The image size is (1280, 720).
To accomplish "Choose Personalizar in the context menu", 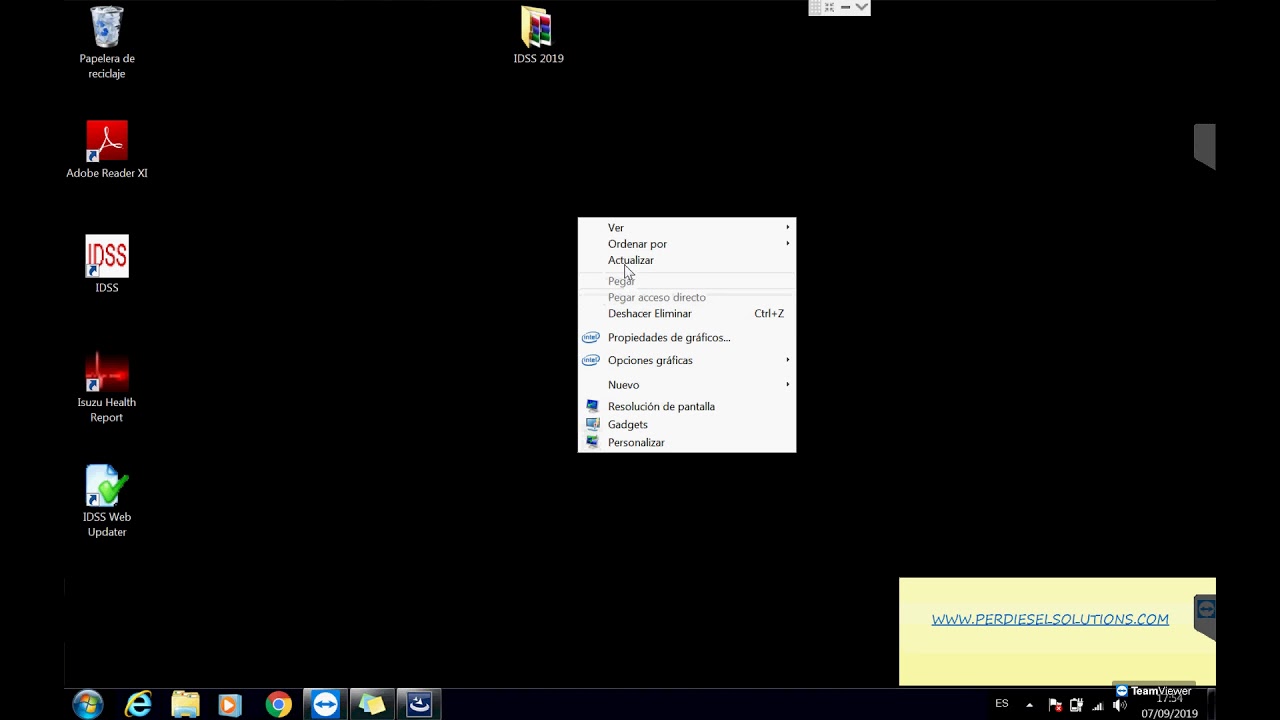I will pyautogui.click(x=687, y=443).
